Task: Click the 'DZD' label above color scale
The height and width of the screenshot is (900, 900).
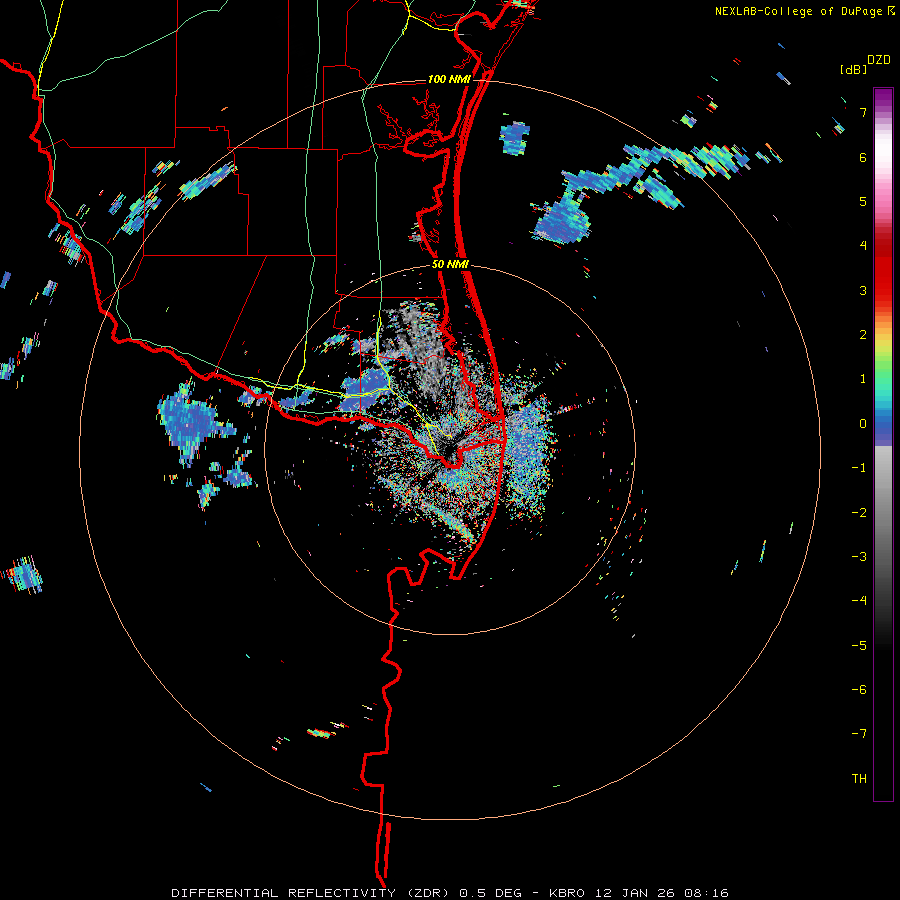Action: tap(879, 60)
